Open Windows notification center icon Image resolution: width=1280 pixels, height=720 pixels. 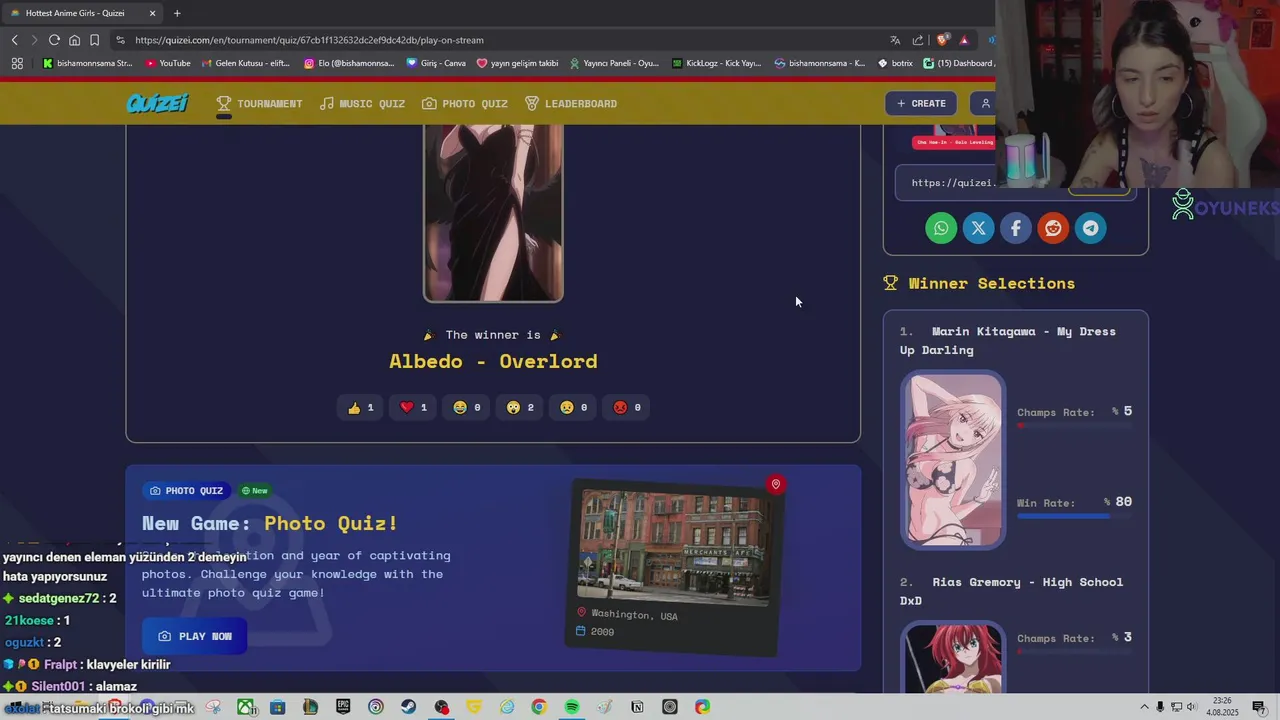(x=1259, y=707)
